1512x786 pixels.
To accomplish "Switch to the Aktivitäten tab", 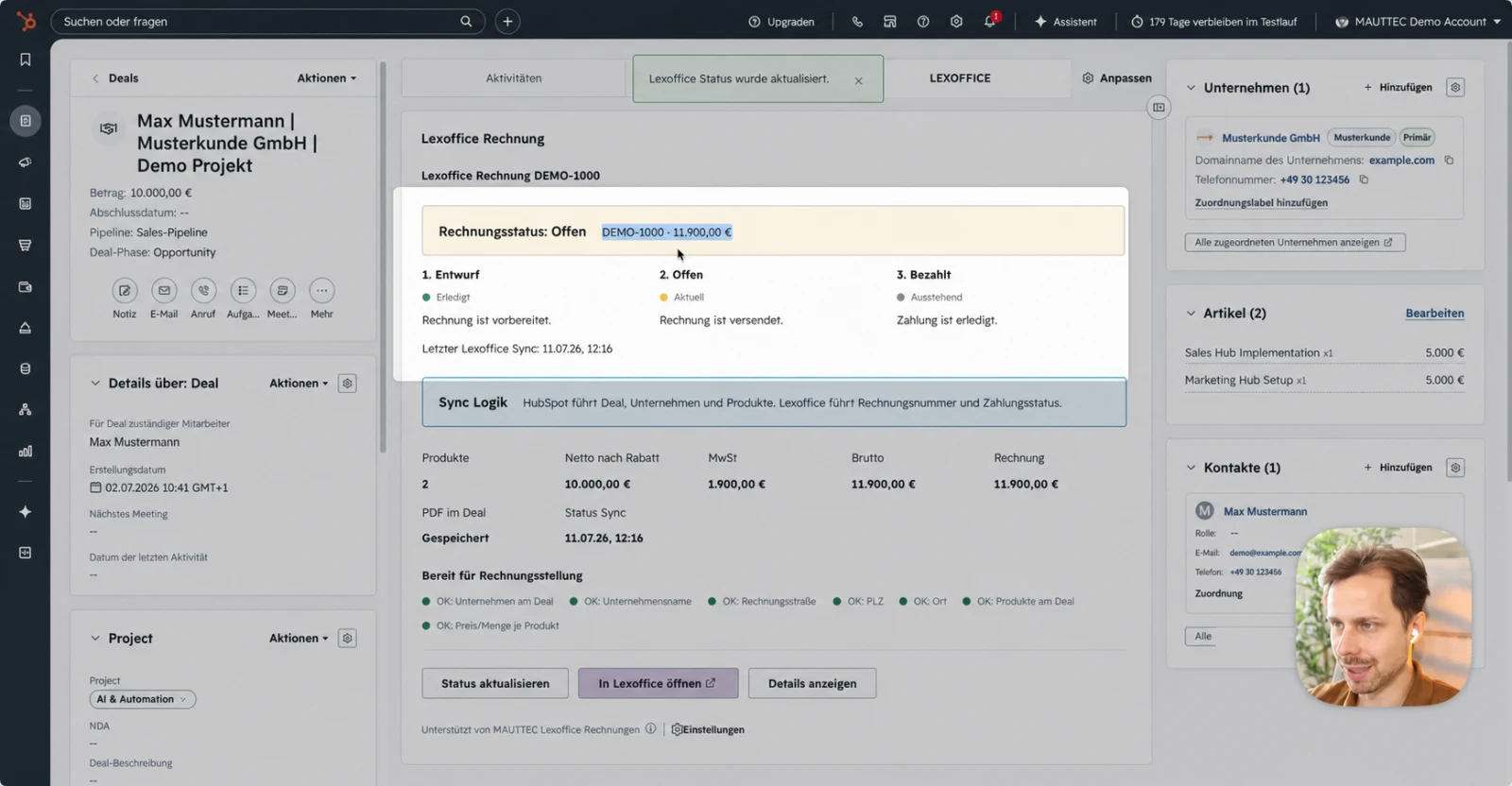I will coord(514,78).
